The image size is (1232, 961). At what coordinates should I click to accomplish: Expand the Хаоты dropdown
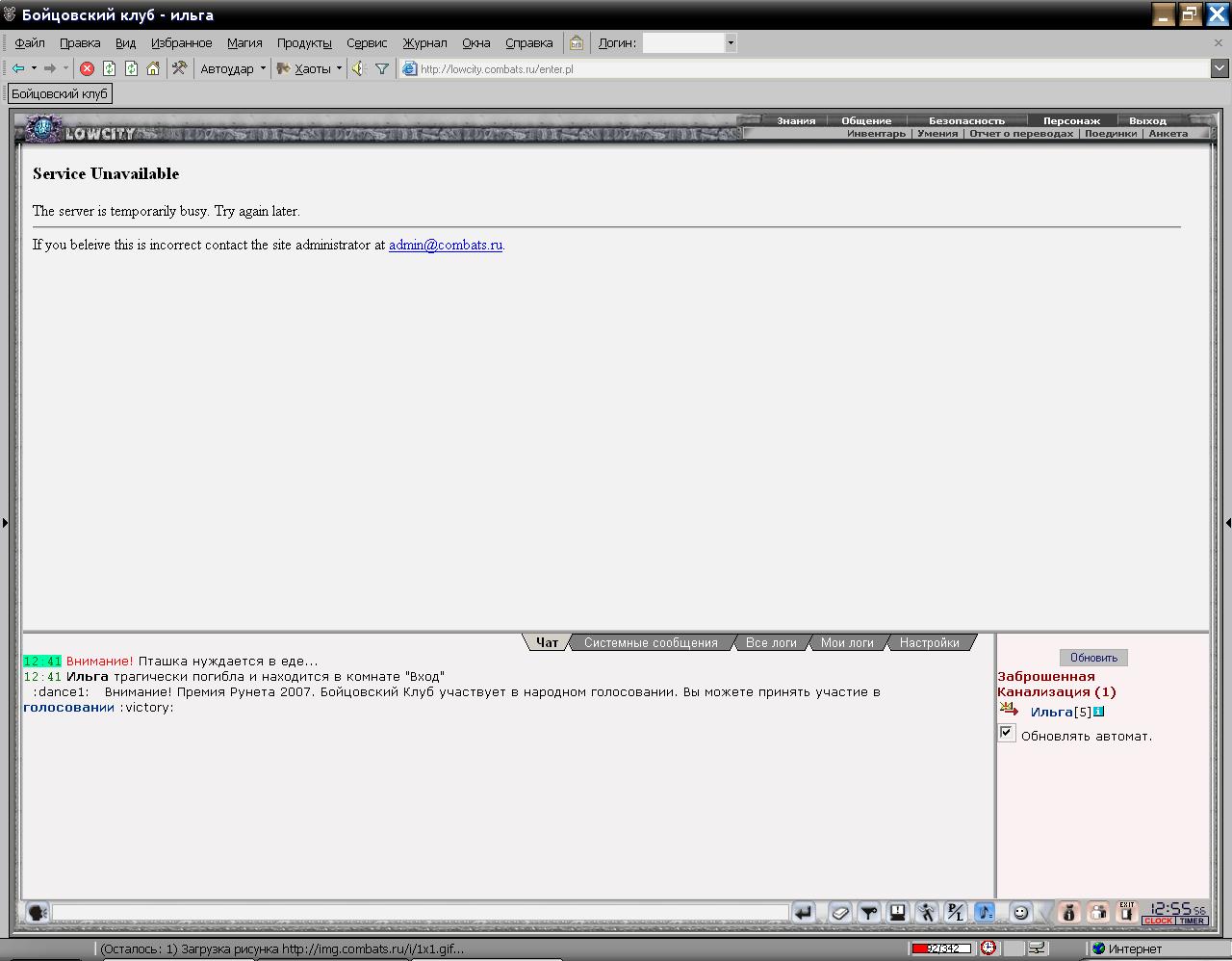[339, 68]
